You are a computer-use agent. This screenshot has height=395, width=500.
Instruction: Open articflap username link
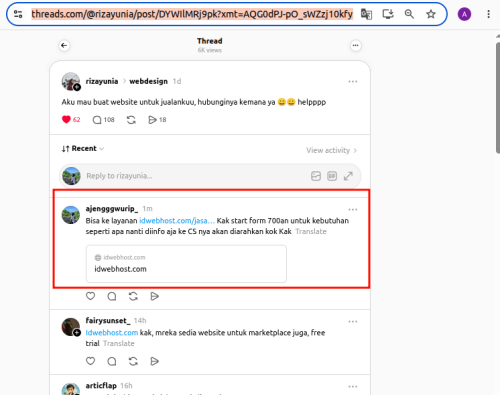[101, 386]
